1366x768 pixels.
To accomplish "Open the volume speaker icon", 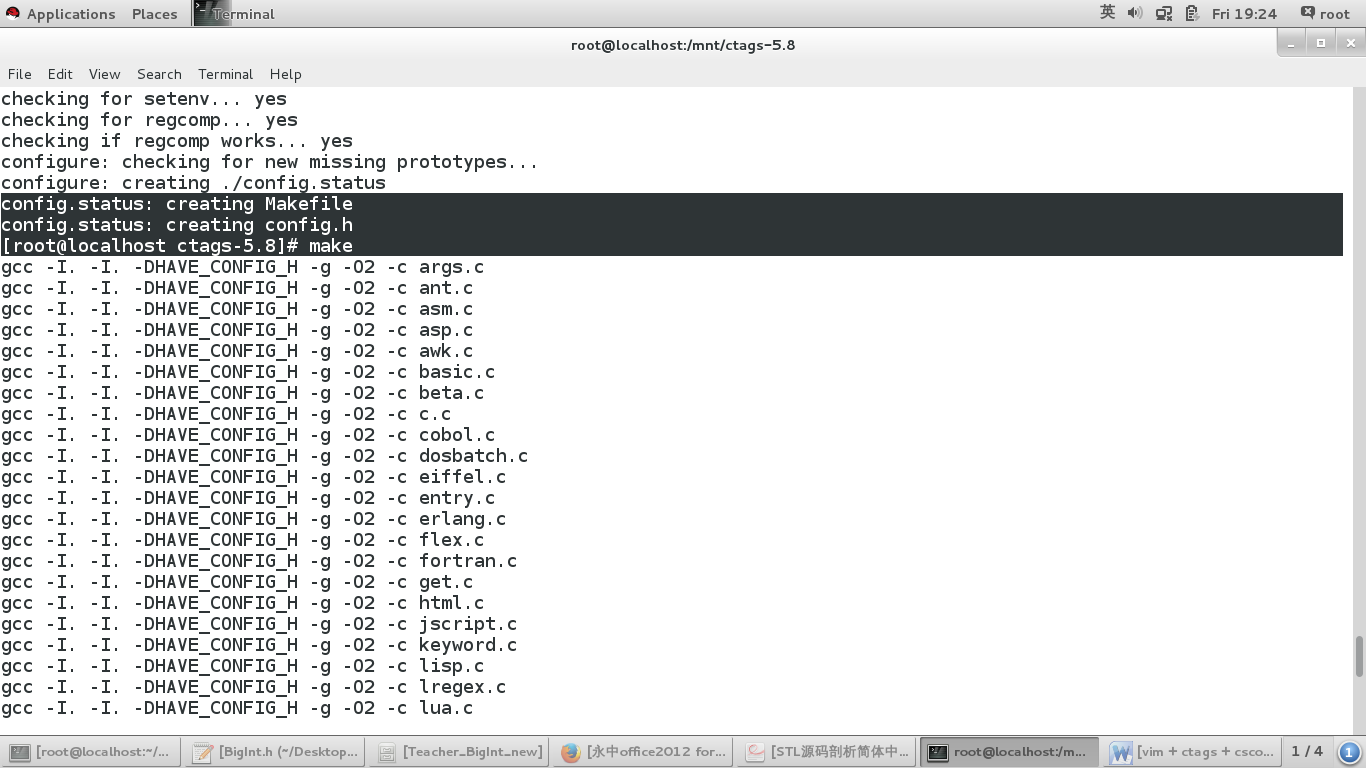I will 1135,13.
